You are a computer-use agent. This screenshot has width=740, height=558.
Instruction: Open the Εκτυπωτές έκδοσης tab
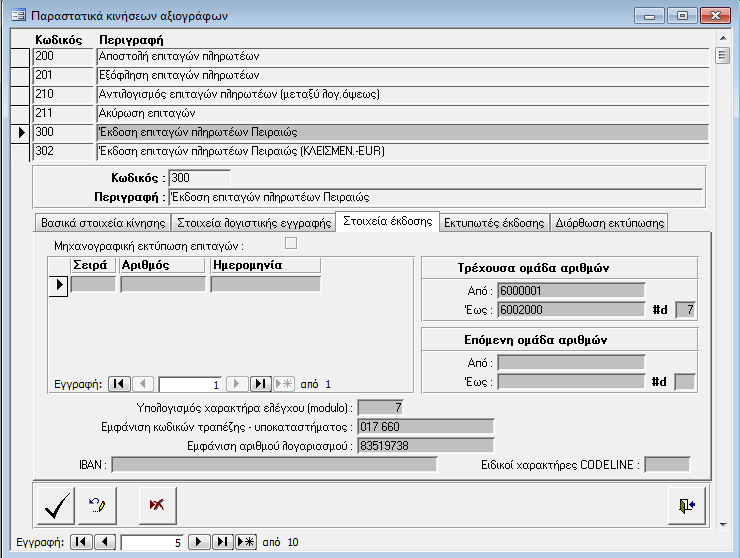tap(494, 223)
